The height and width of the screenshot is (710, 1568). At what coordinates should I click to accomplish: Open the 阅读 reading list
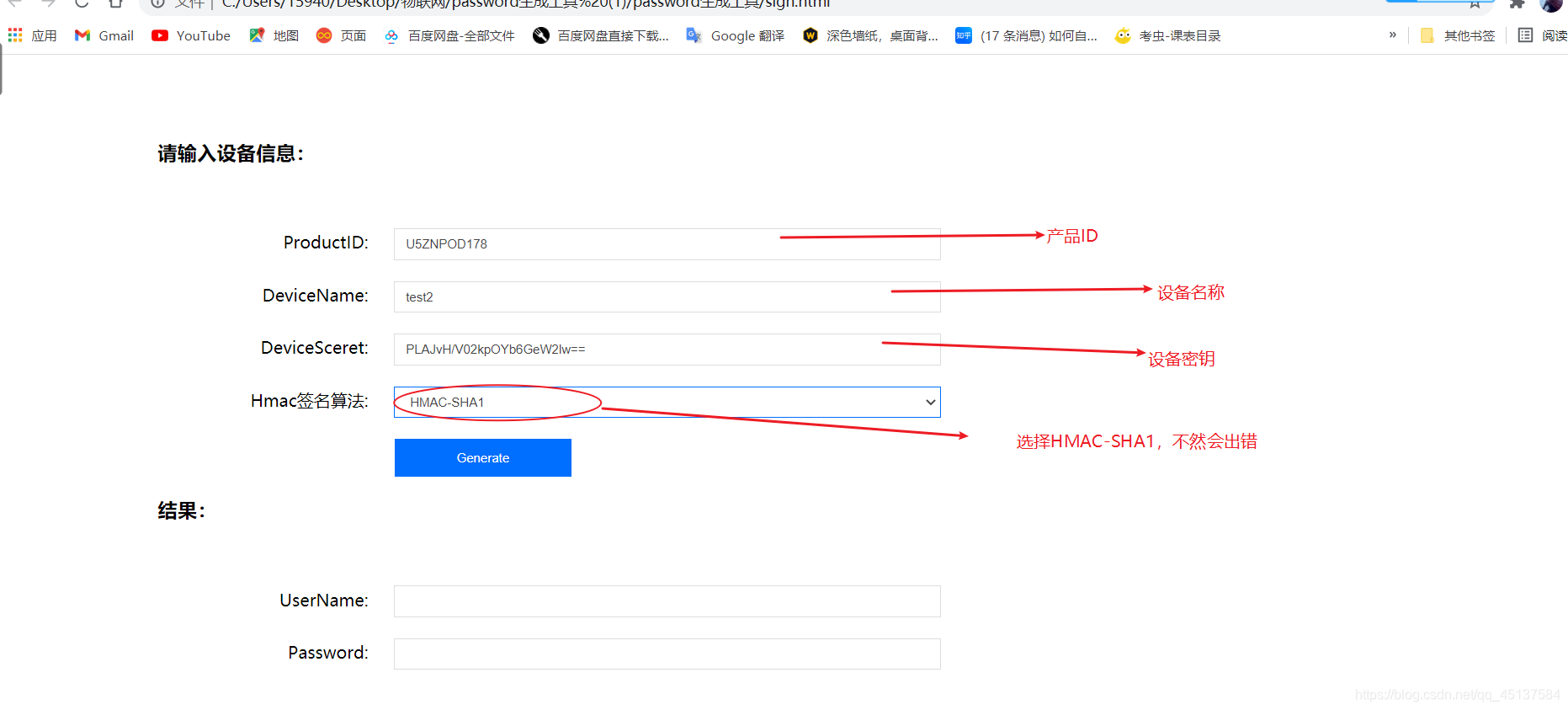1542,35
